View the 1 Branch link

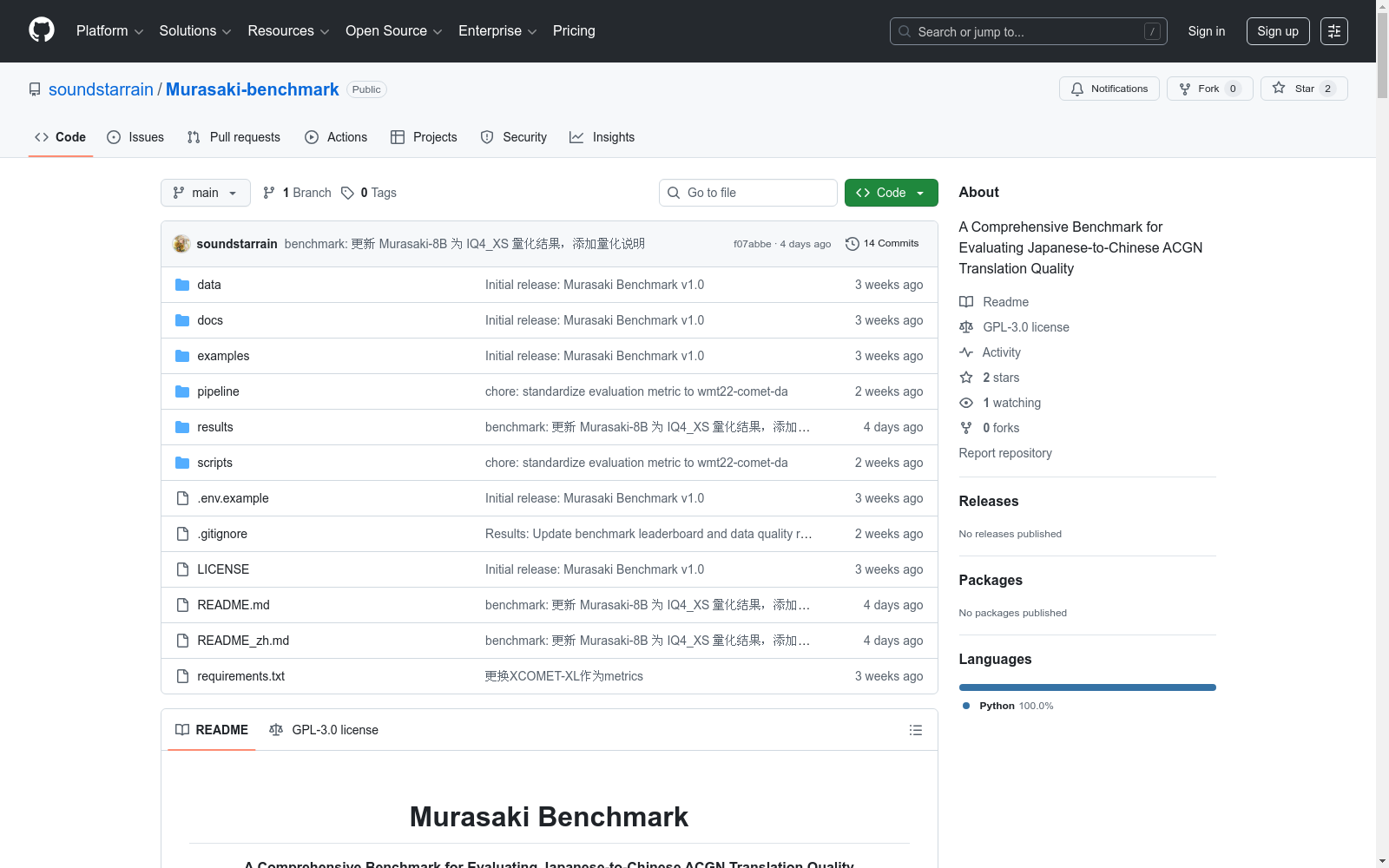[x=297, y=193]
